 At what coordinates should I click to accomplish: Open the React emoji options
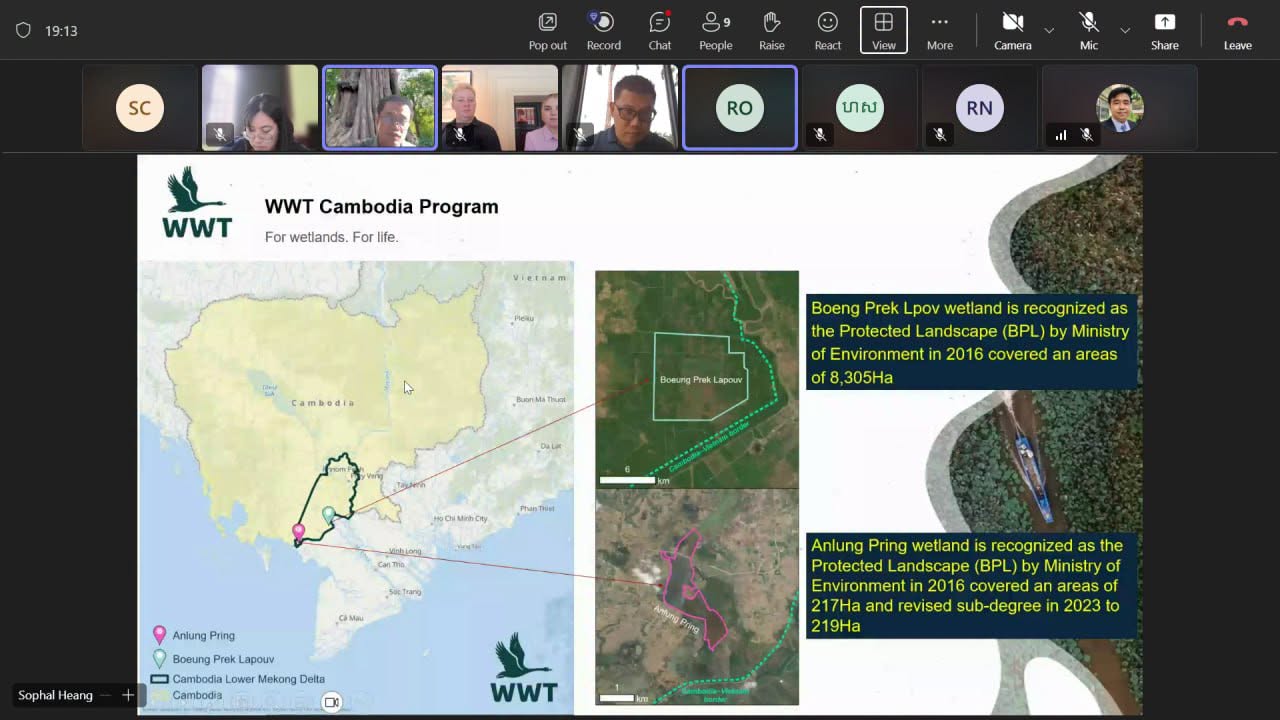coord(827,31)
